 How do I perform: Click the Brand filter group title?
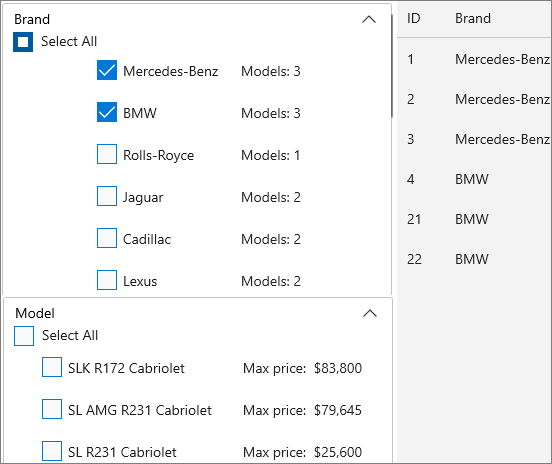(x=32, y=19)
